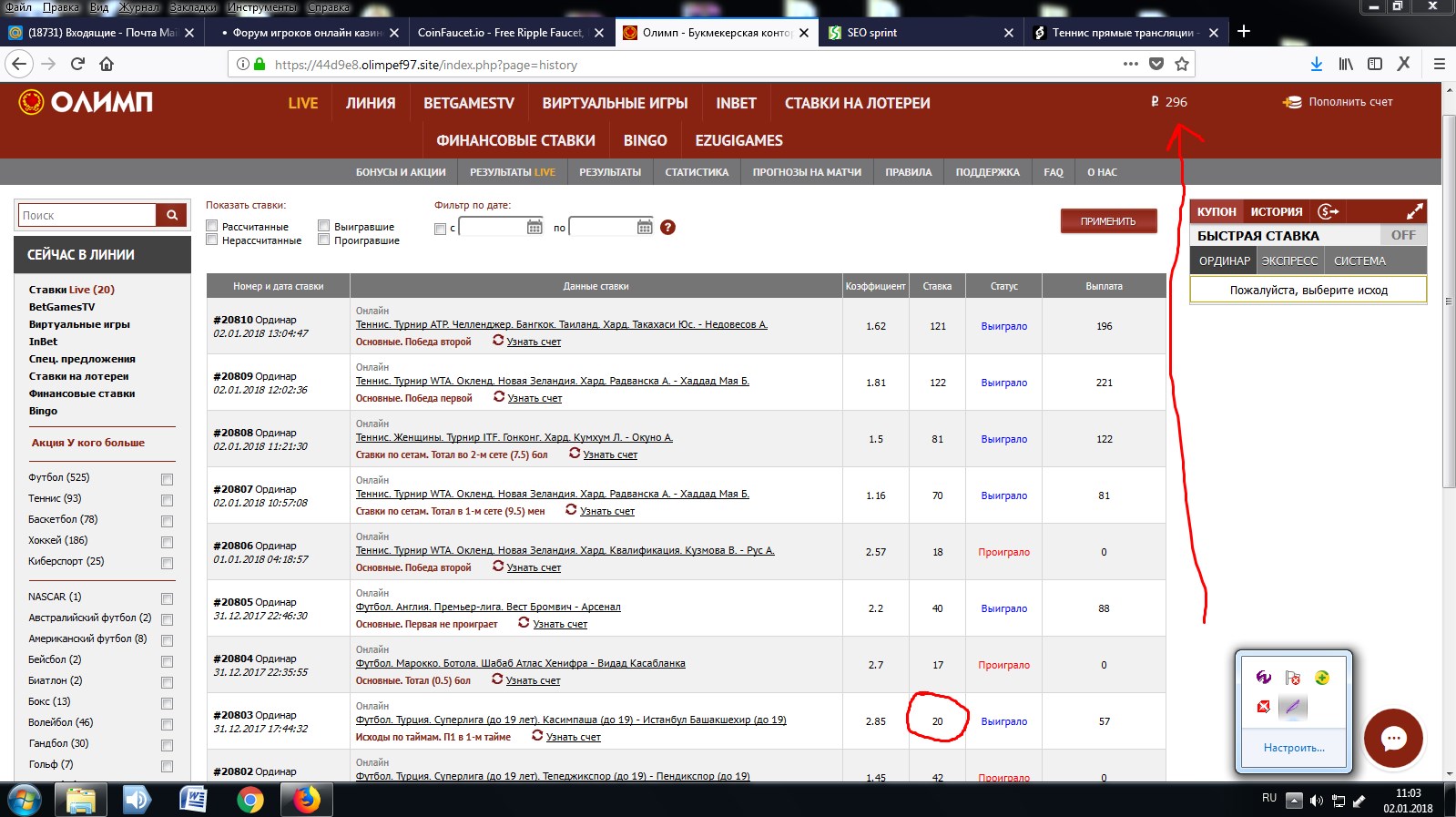Open a new browser tab
Screen dimensions: 1456x817
[1244, 32]
